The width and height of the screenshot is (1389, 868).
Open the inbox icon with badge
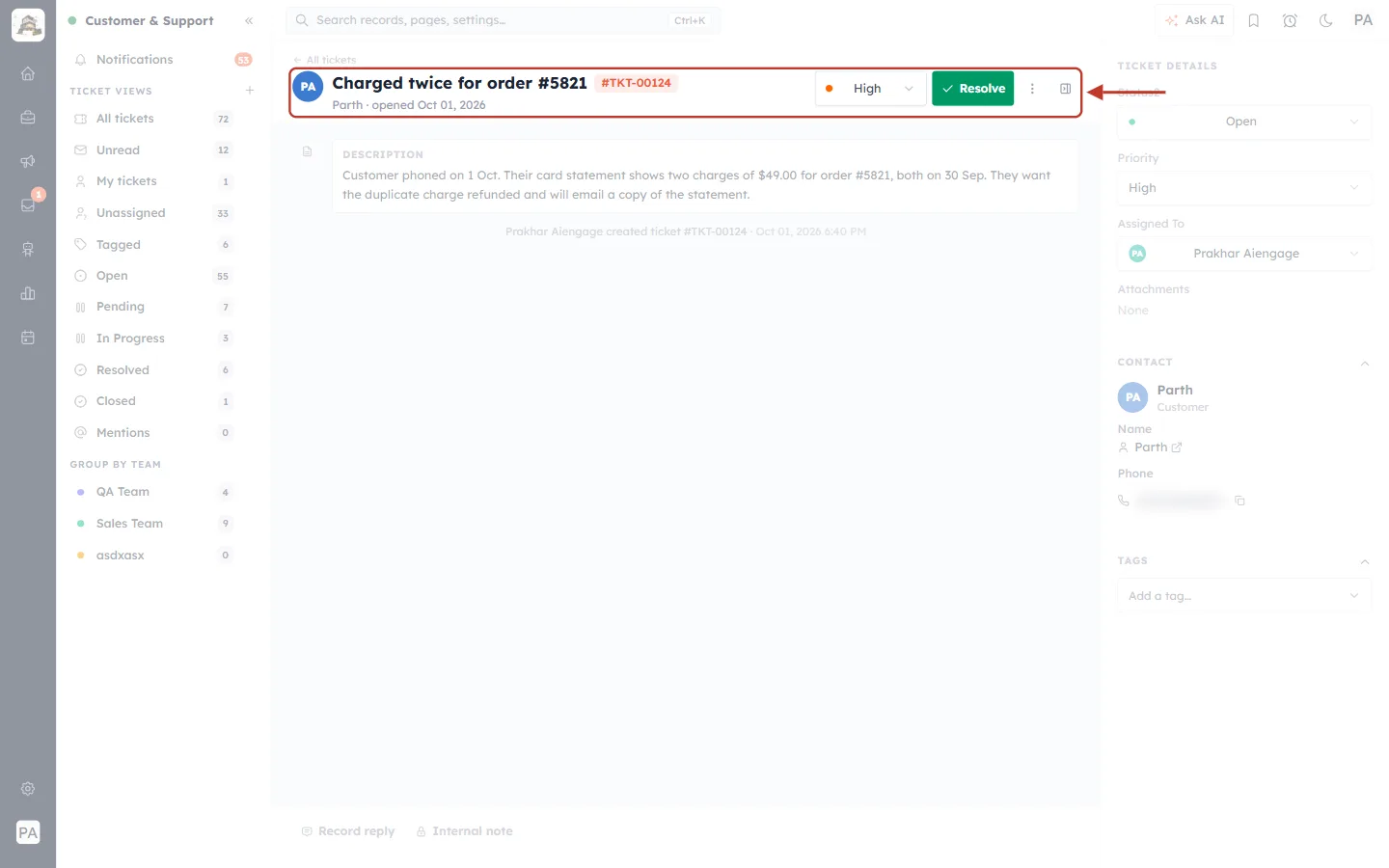tap(28, 205)
